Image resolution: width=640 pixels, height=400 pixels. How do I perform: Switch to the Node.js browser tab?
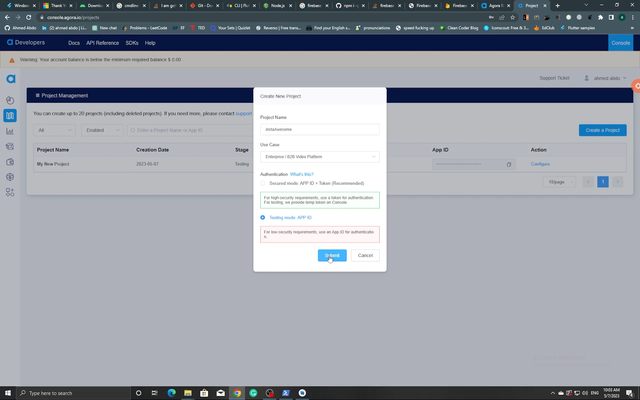coord(278,6)
